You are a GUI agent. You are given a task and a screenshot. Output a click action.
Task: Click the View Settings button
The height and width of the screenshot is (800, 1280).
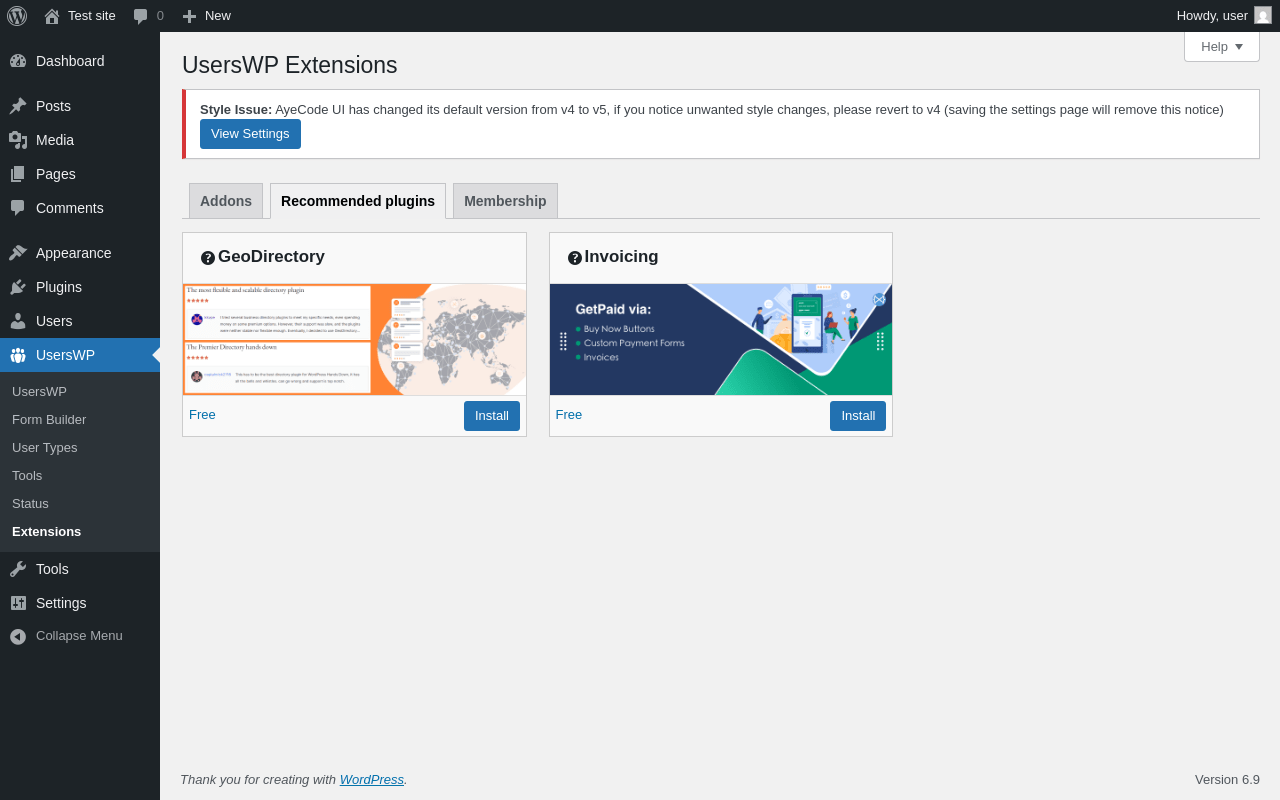250,134
